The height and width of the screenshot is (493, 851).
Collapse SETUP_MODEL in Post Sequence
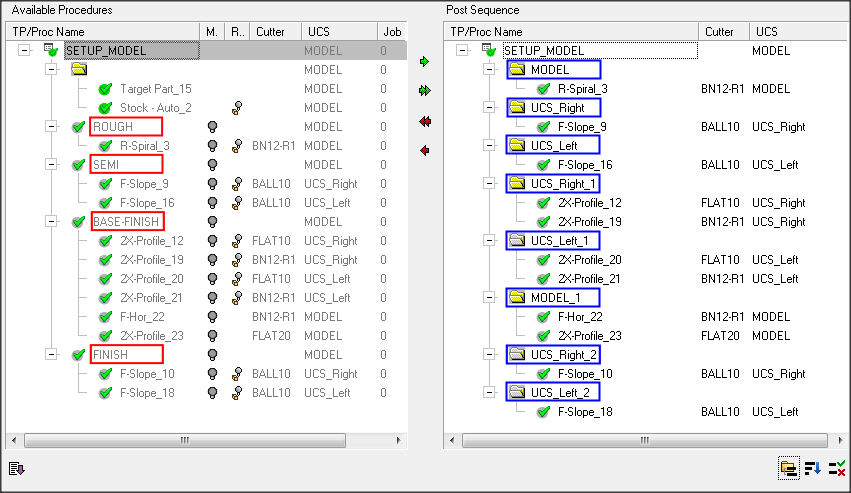pyautogui.click(x=462, y=50)
